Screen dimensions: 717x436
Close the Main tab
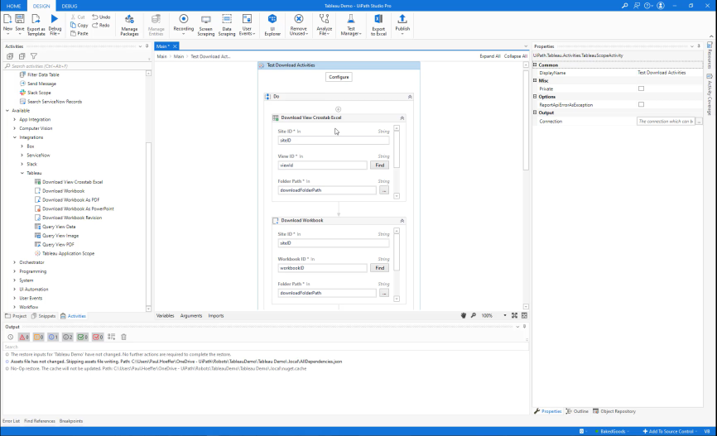coord(175,46)
